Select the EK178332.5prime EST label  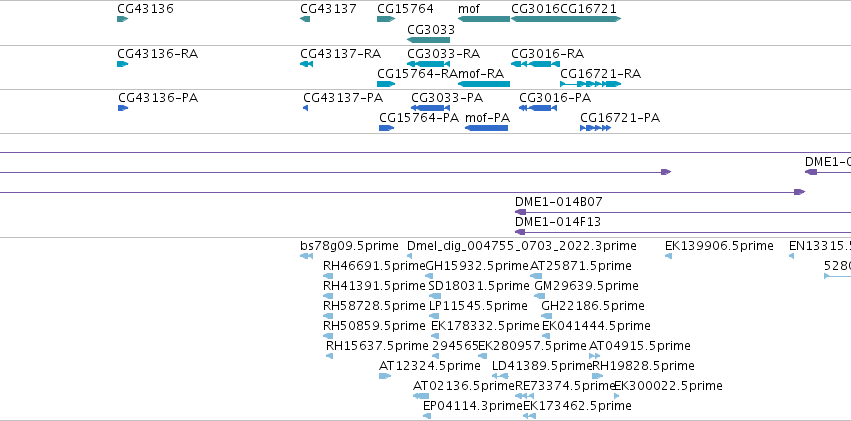(x=485, y=326)
